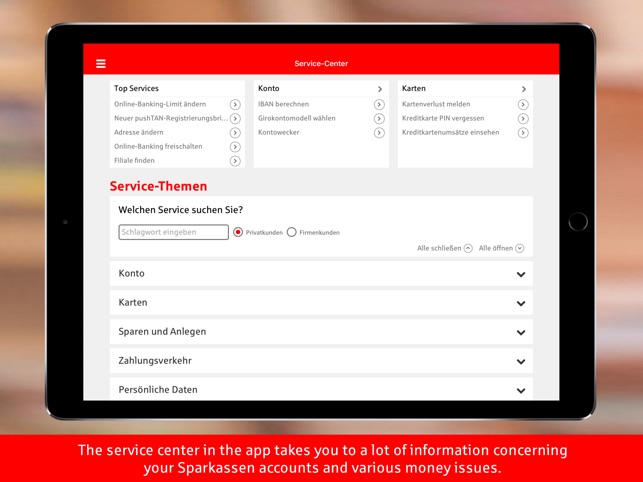
Task: Open Karten card header chevron
Action: [524, 89]
